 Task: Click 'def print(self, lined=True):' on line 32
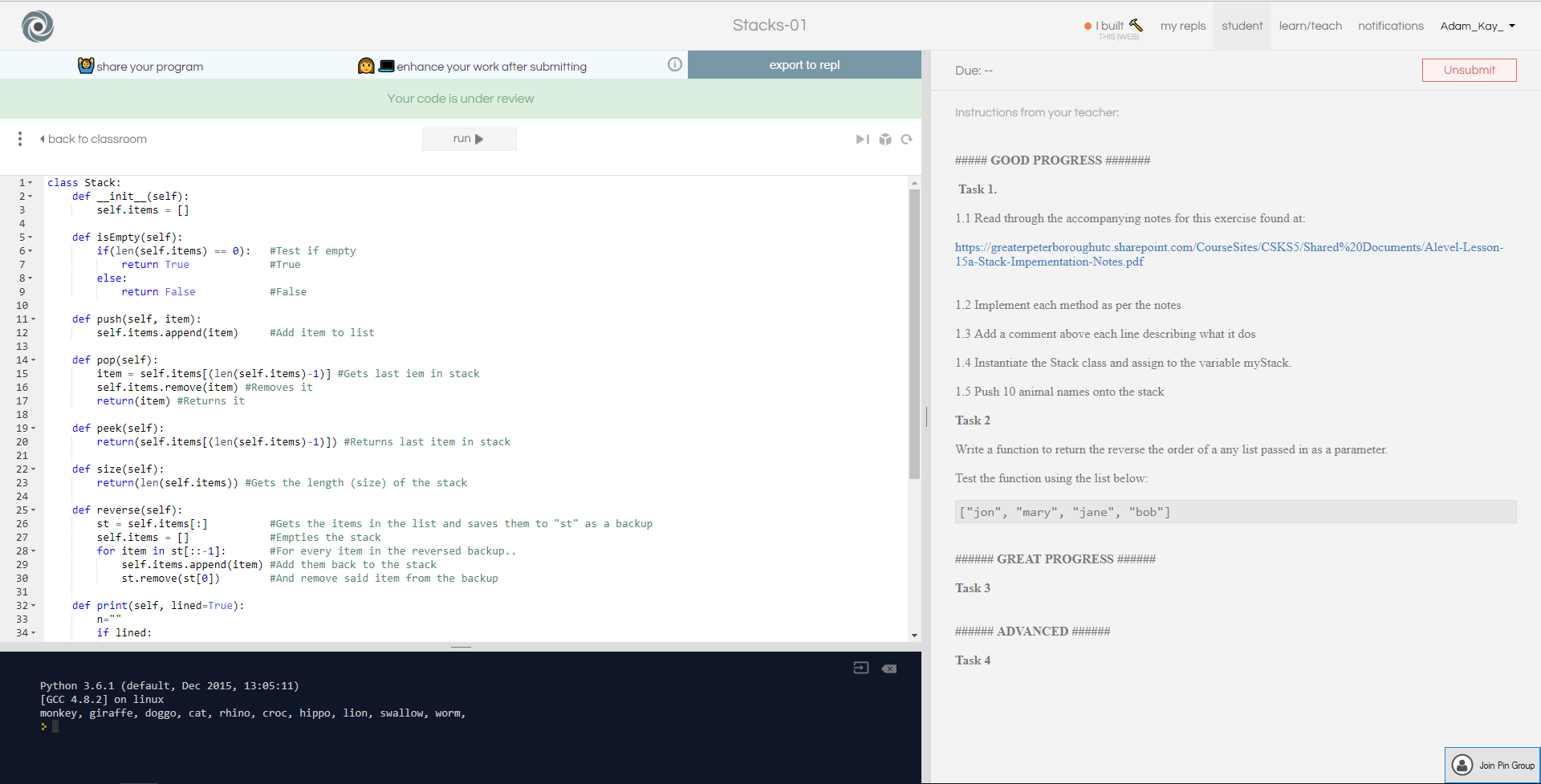tap(158, 606)
